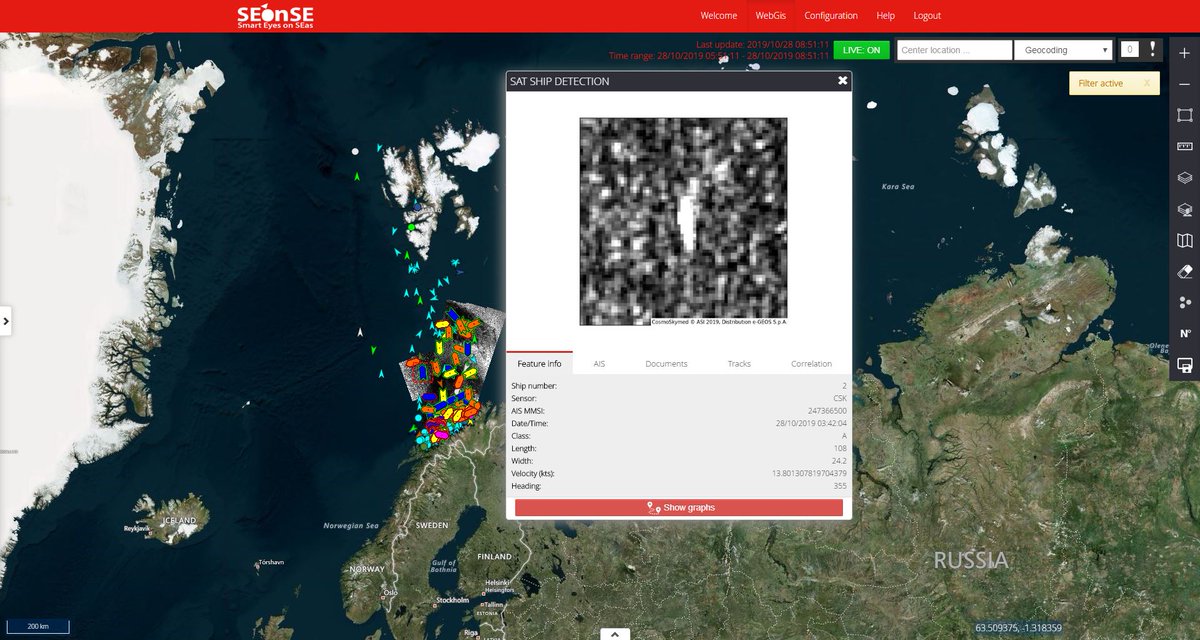Switch to the Tracks tab
1200x640 pixels.
[739, 364]
